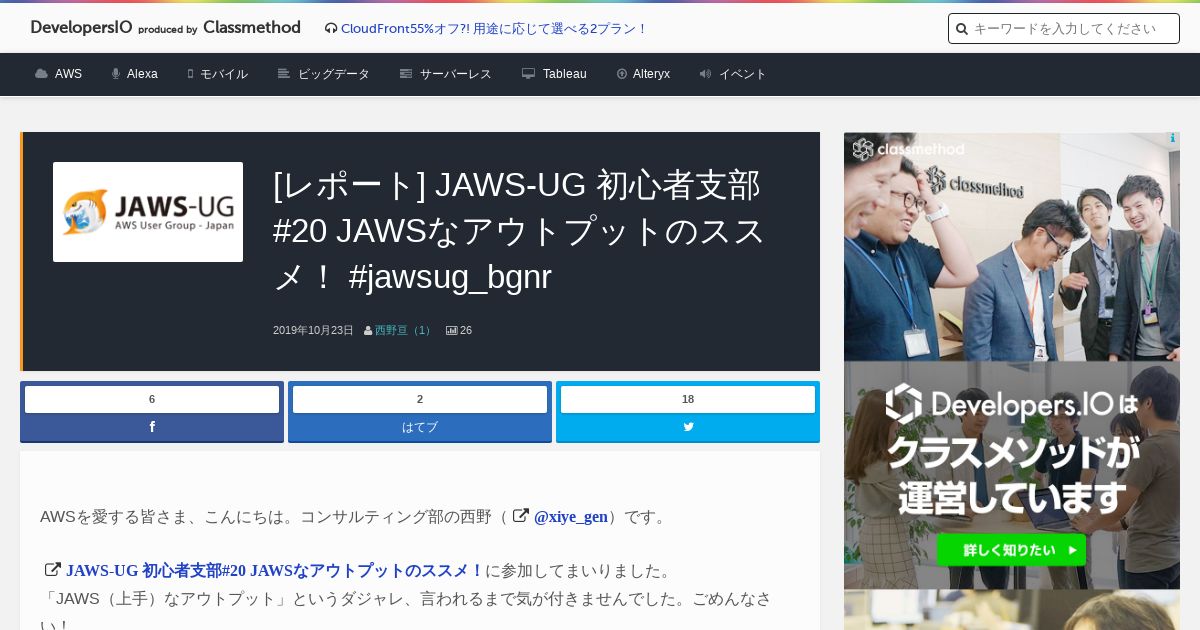Share the article on Facebook
This screenshot has width=1200, height=630.
[152, 427]
